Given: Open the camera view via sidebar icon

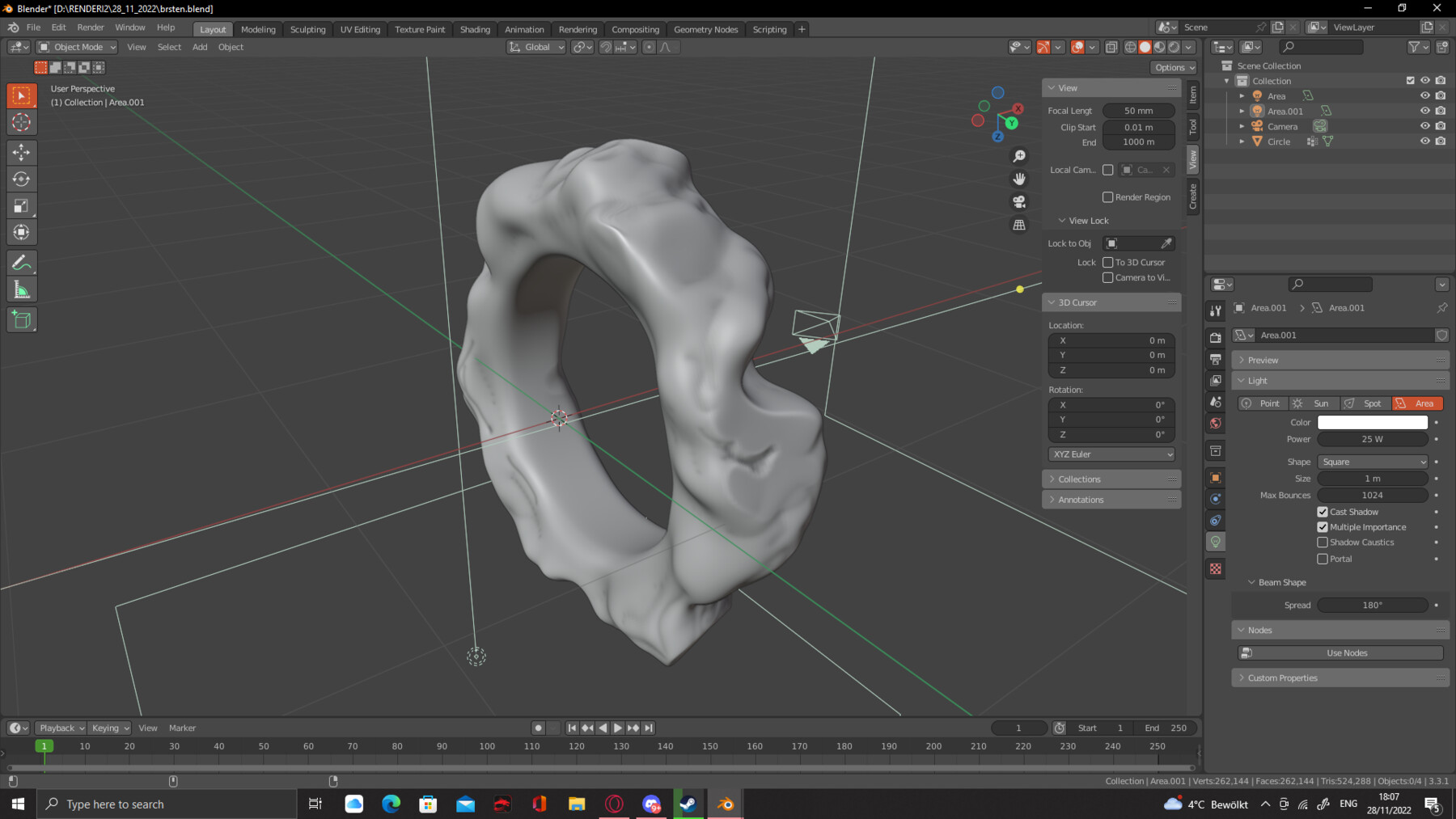Looking at the screenshot, I should click(1019, 201).
